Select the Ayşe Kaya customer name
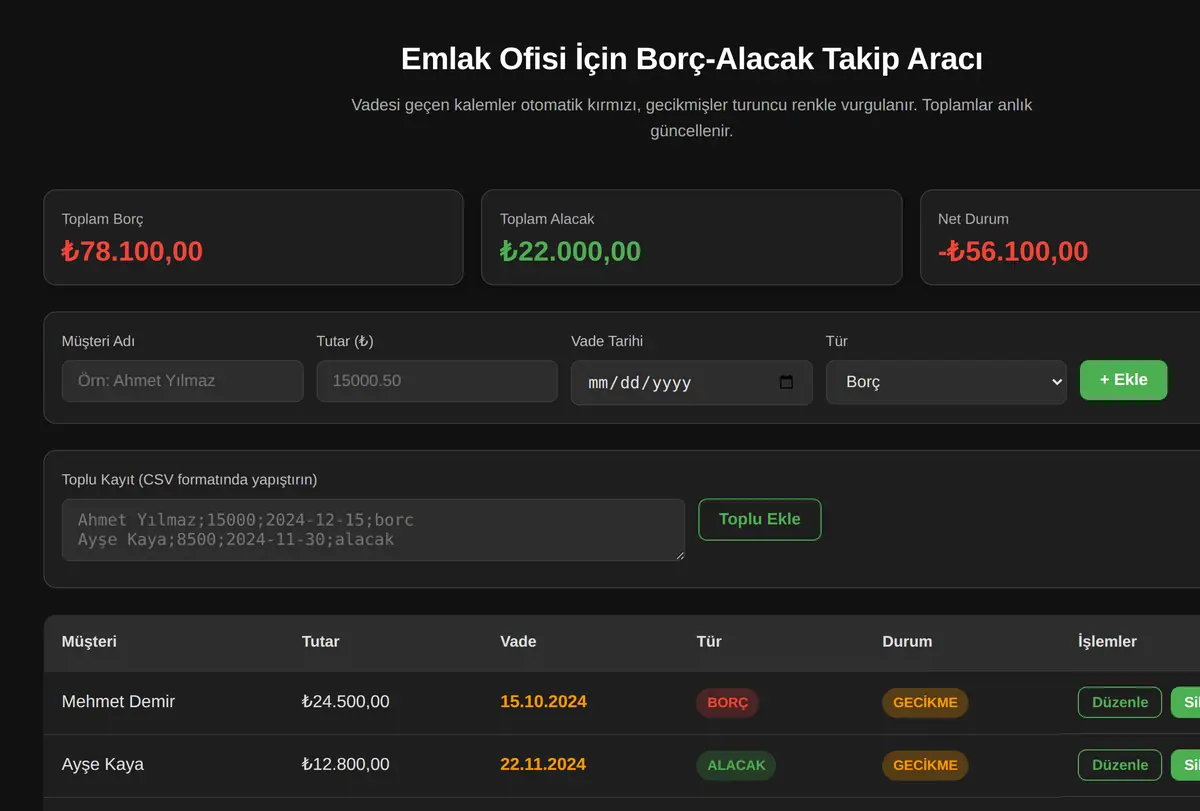 click(x=103, y=765)
